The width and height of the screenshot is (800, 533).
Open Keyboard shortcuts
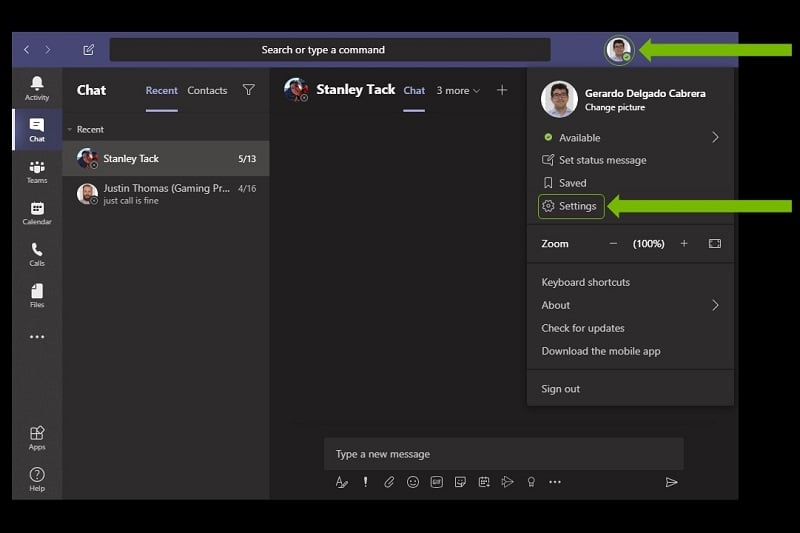click(585, 282)
